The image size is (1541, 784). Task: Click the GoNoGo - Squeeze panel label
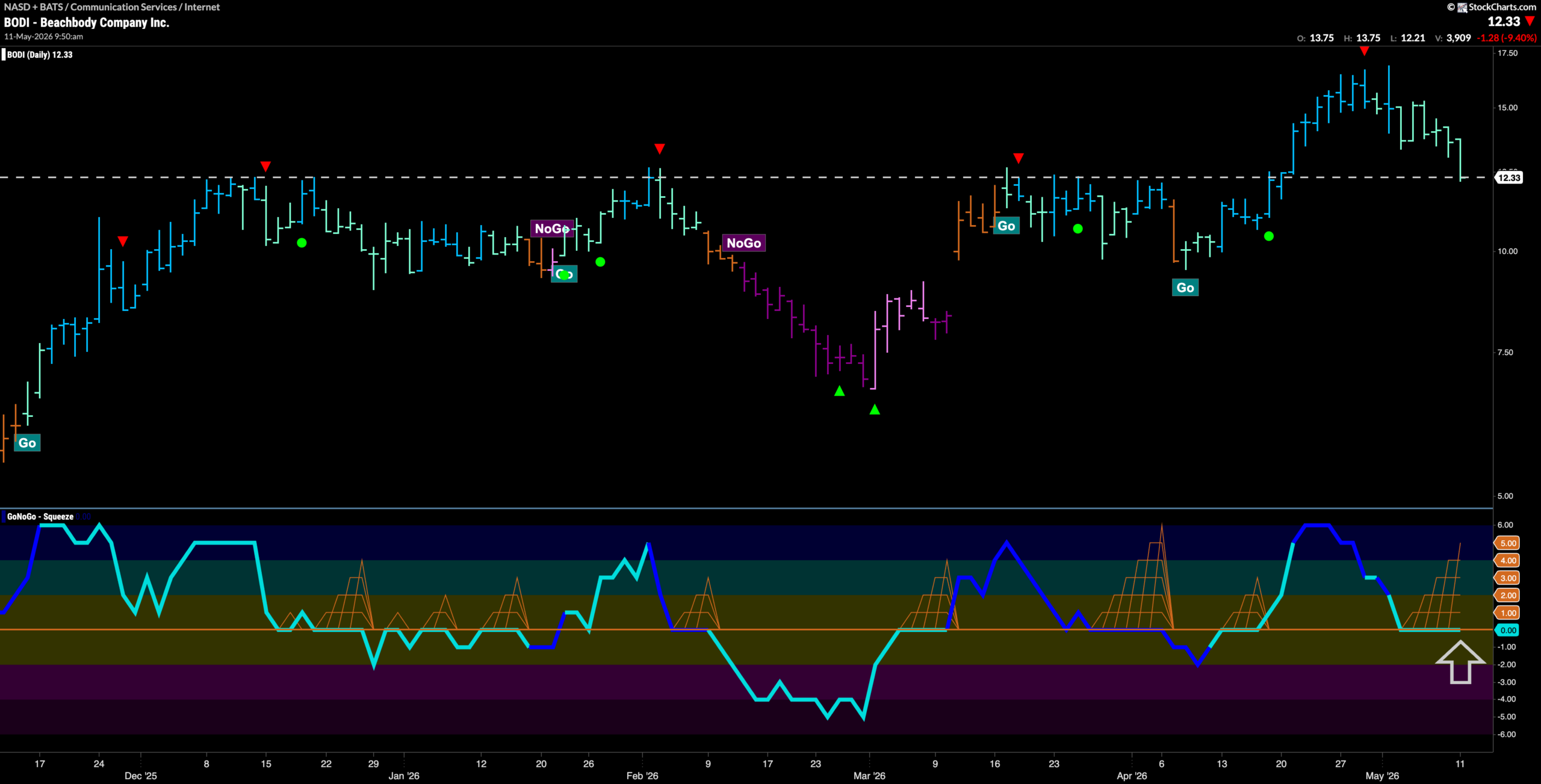[40, 517]
